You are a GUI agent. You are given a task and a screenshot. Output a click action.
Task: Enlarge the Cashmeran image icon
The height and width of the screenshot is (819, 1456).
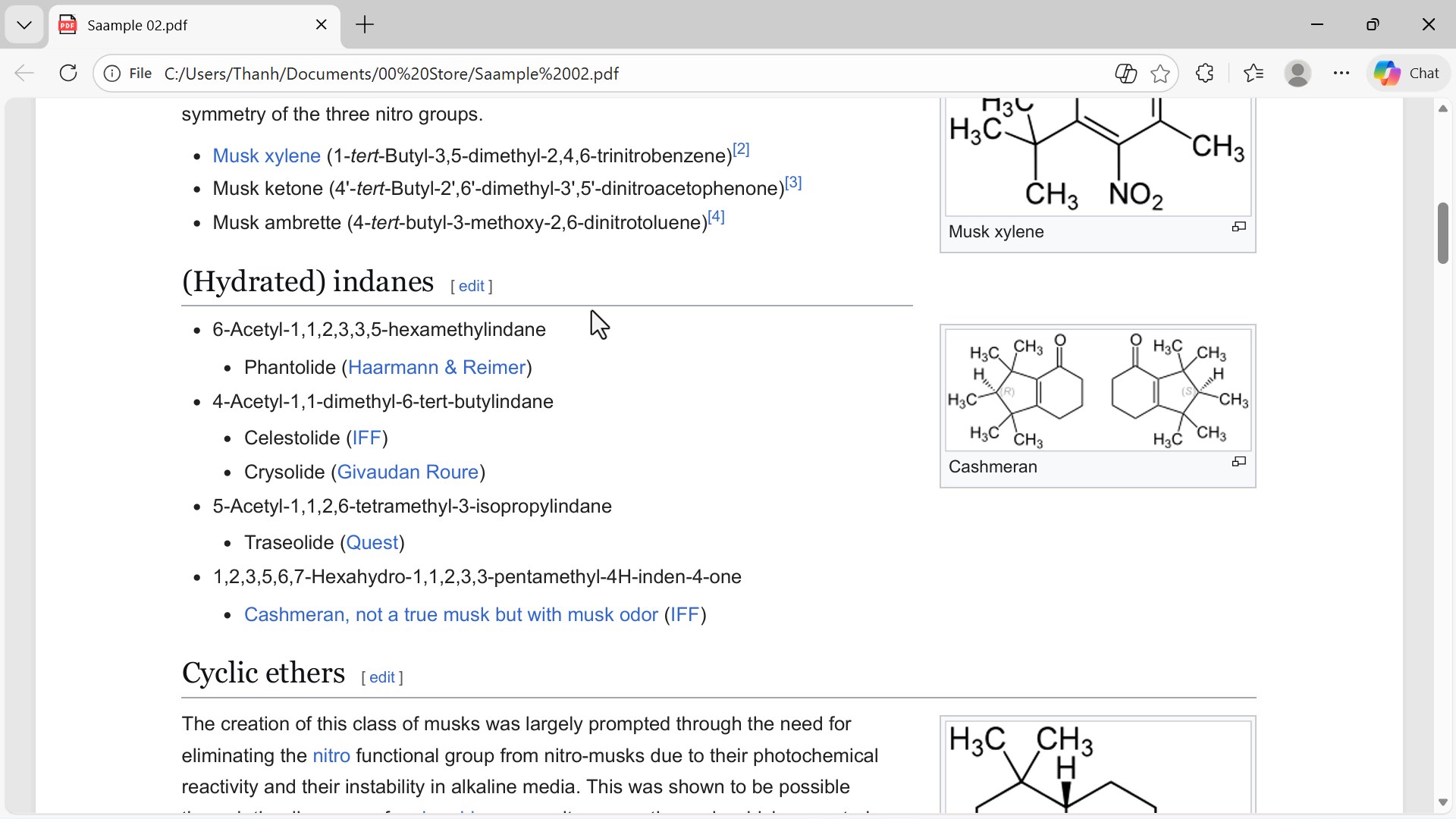tap(1238, 462)
